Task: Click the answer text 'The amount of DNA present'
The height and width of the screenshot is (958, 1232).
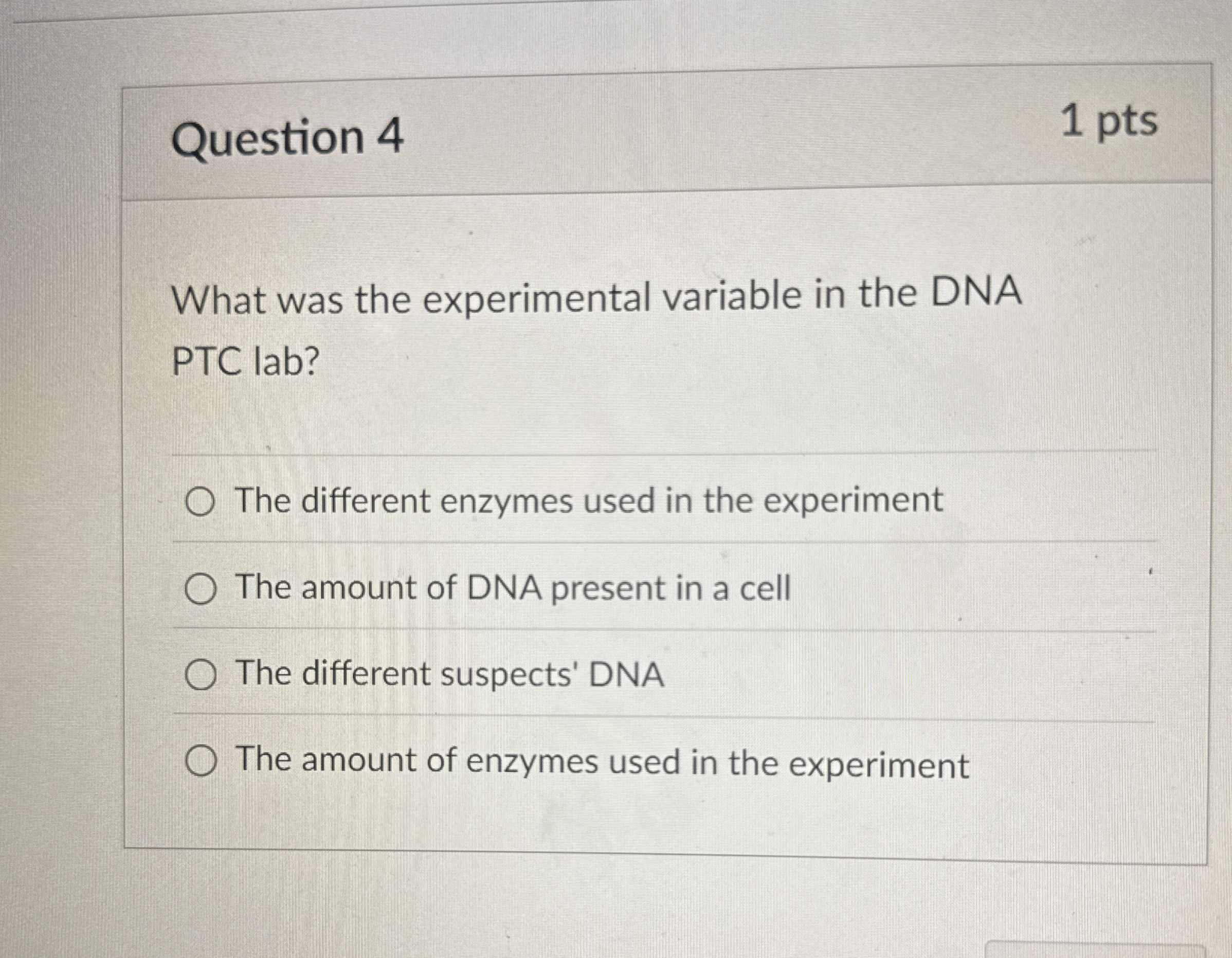Action: pos(513,588)
